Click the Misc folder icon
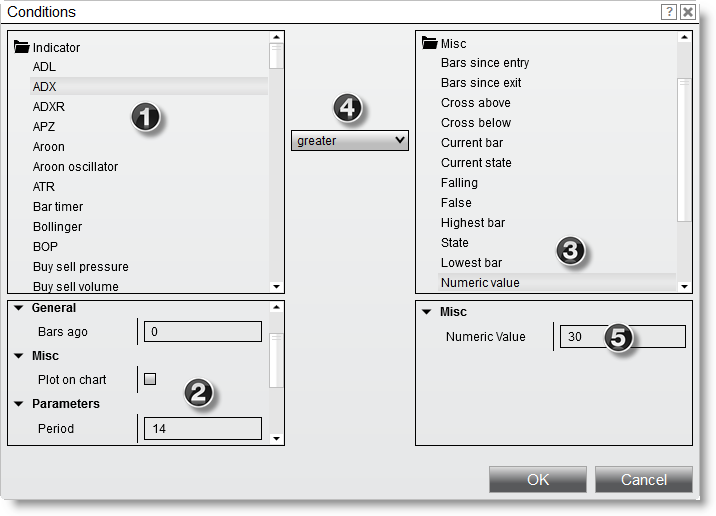Screen dimensions: 716x516 coord(430,43)
